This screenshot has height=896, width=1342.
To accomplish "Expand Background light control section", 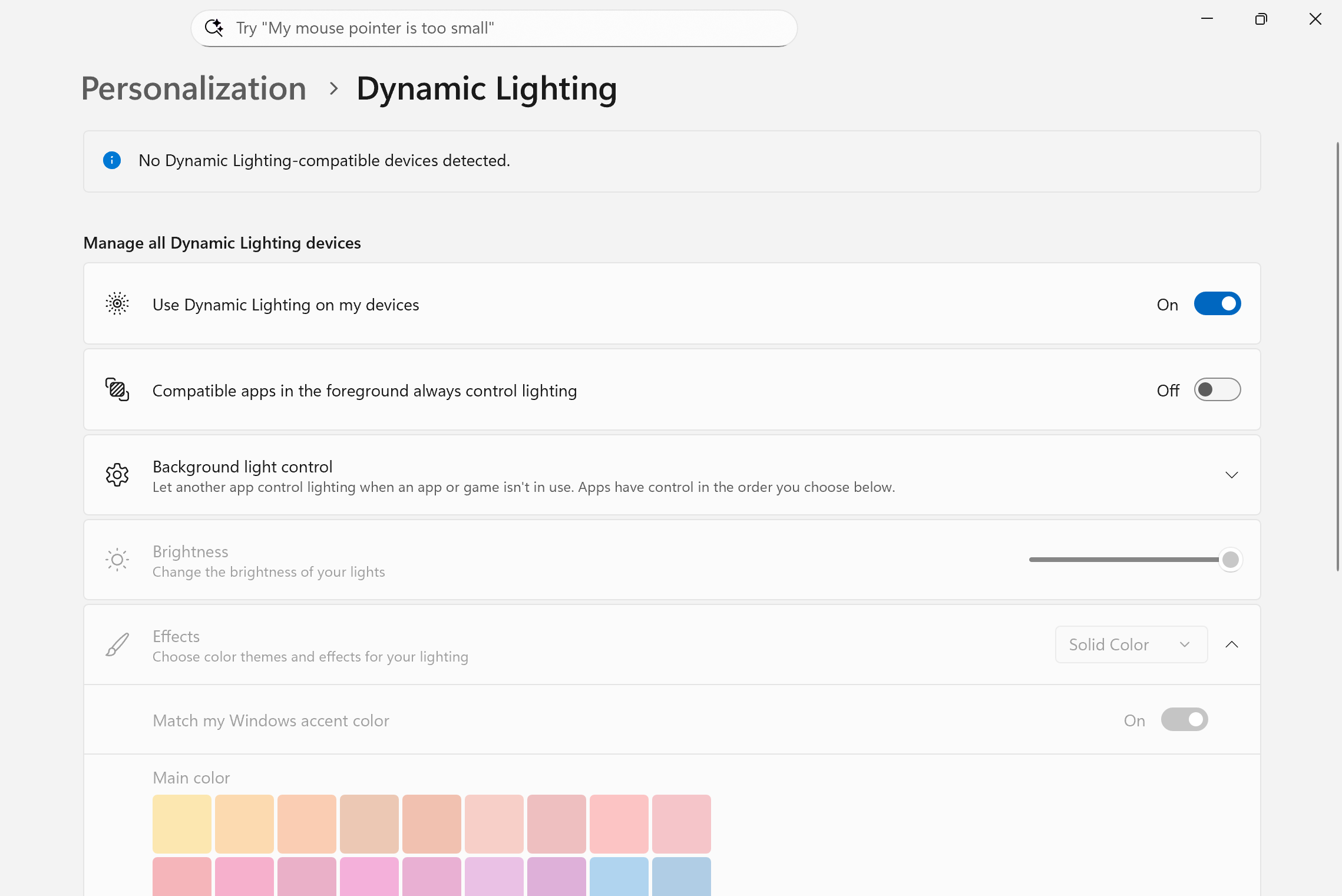I will [1231, 475].
